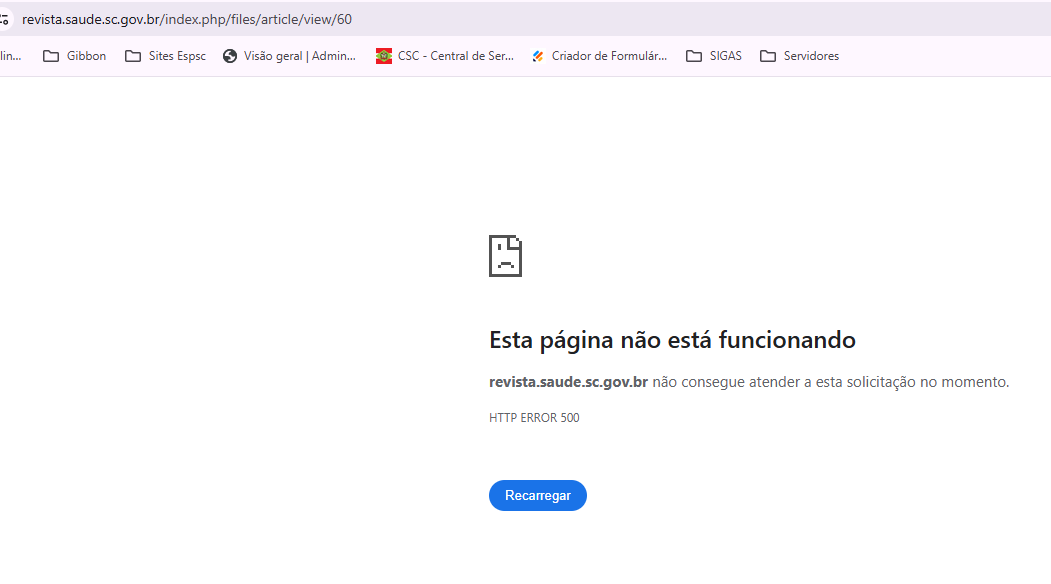
Task: Click the sad page error icon
Action: [505, 256]
